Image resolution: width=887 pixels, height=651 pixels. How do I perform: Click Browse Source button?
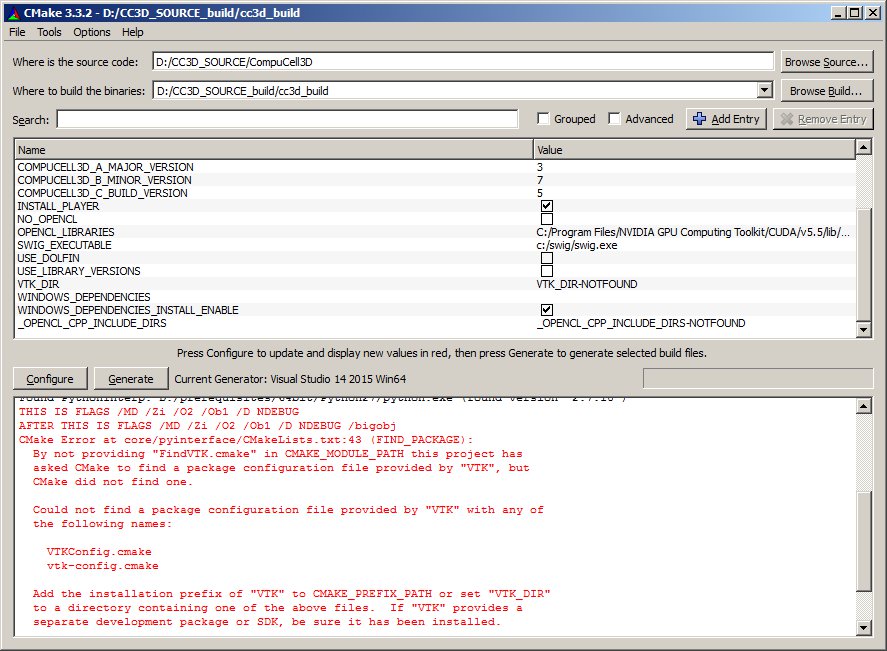click(x=826, y=62)
